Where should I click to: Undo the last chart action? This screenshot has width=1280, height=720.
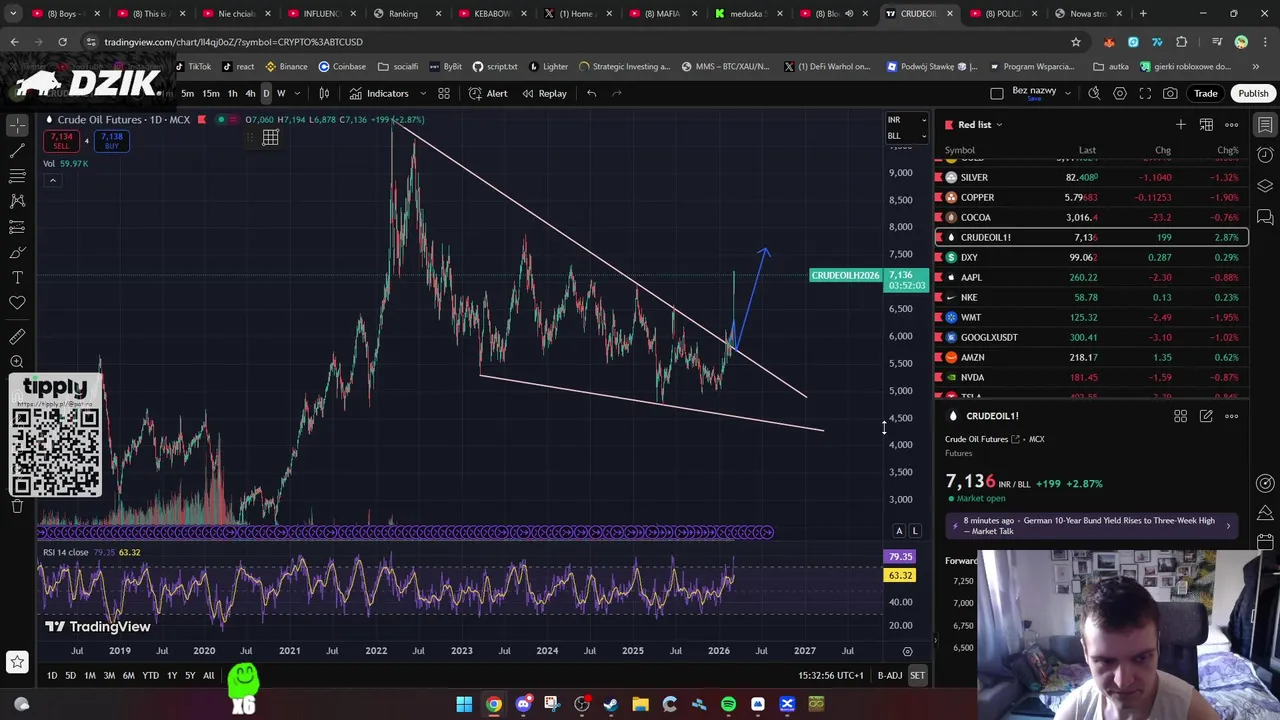(x=592, y=93)
